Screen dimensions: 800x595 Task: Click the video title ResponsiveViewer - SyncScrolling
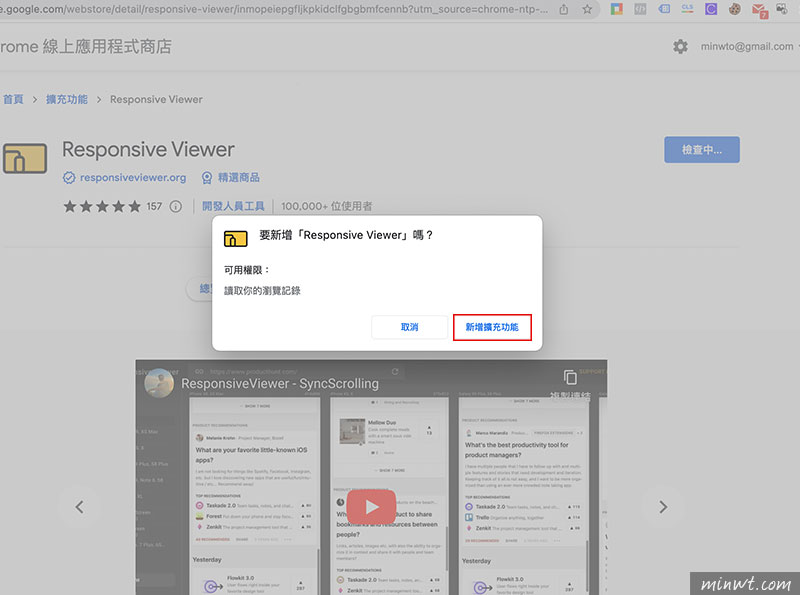click(x=280, y=383)
